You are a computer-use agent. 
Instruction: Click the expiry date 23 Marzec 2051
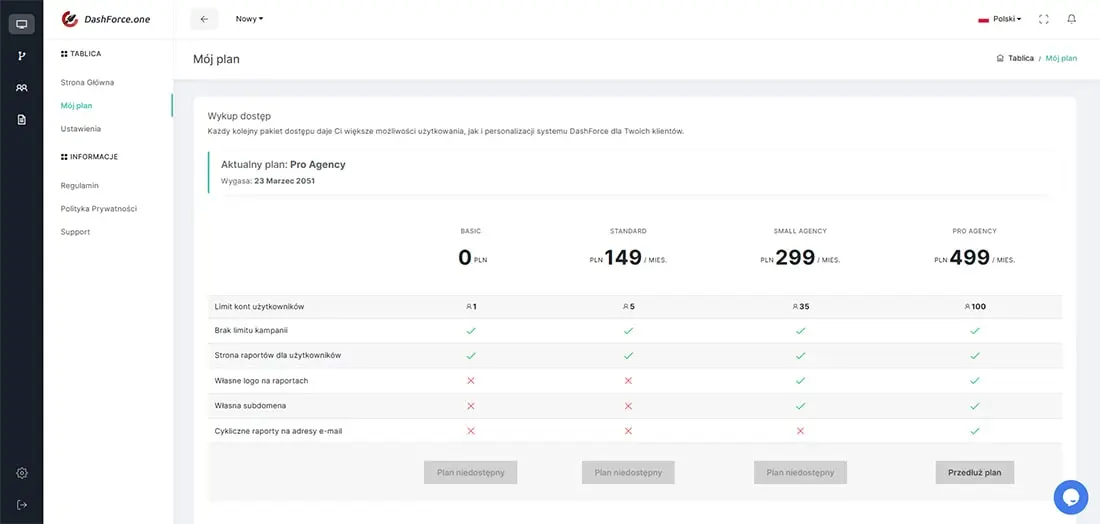(284, 181)
